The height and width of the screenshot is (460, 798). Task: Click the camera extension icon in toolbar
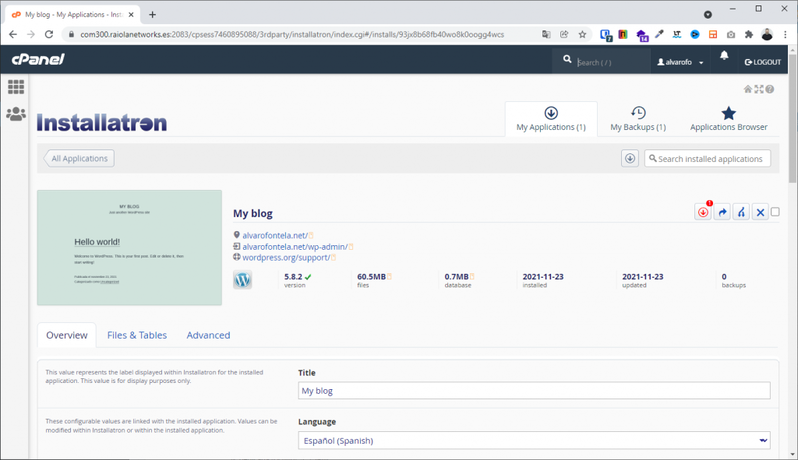click(x=731, y=35)
